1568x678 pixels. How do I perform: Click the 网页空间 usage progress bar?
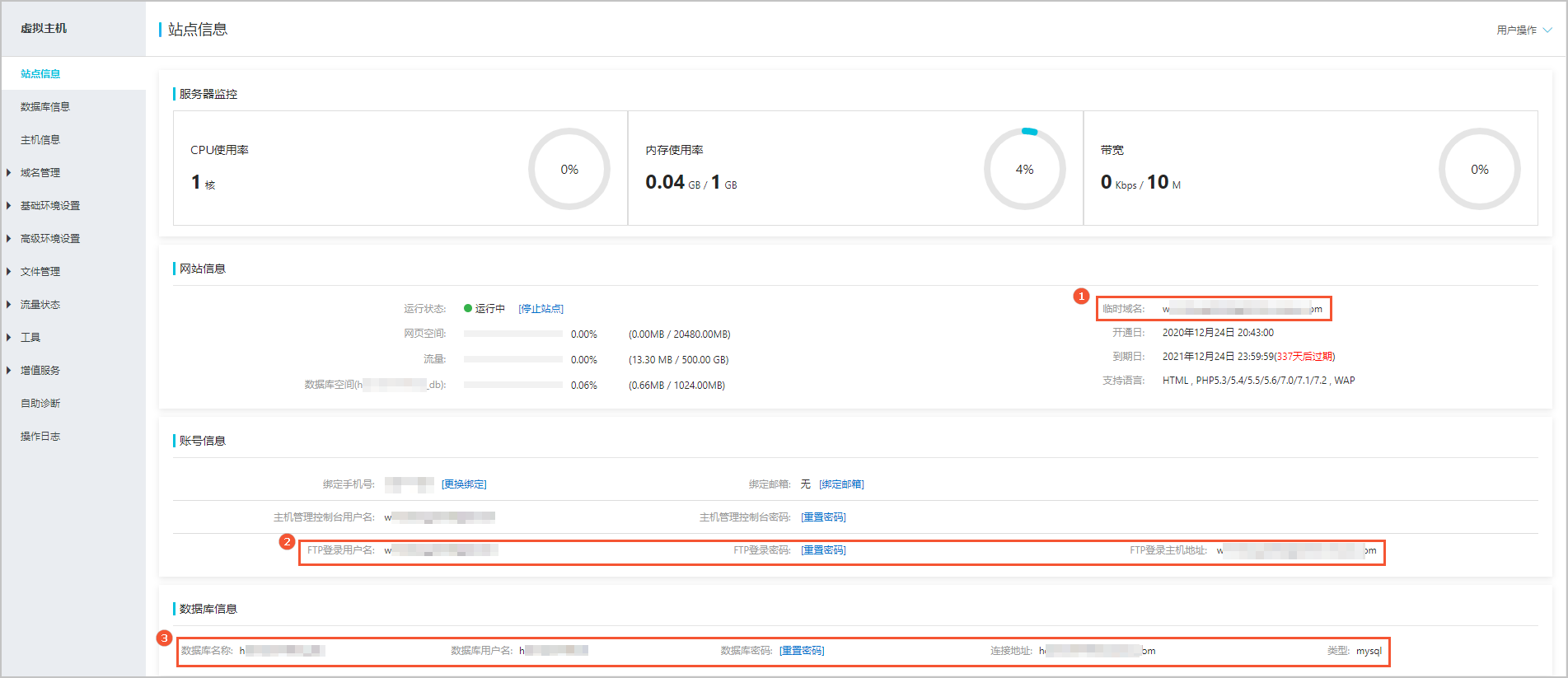click(x=513, y=334)
